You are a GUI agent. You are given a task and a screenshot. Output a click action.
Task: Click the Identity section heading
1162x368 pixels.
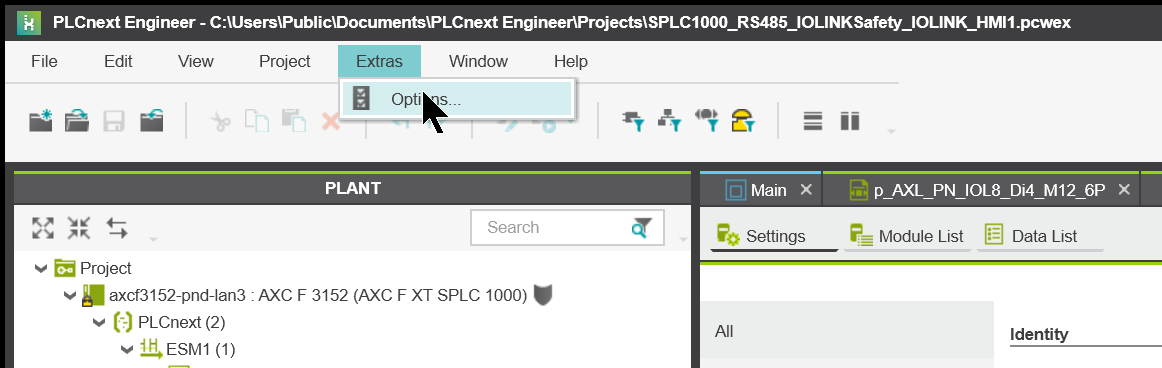tap(1039, 334)
